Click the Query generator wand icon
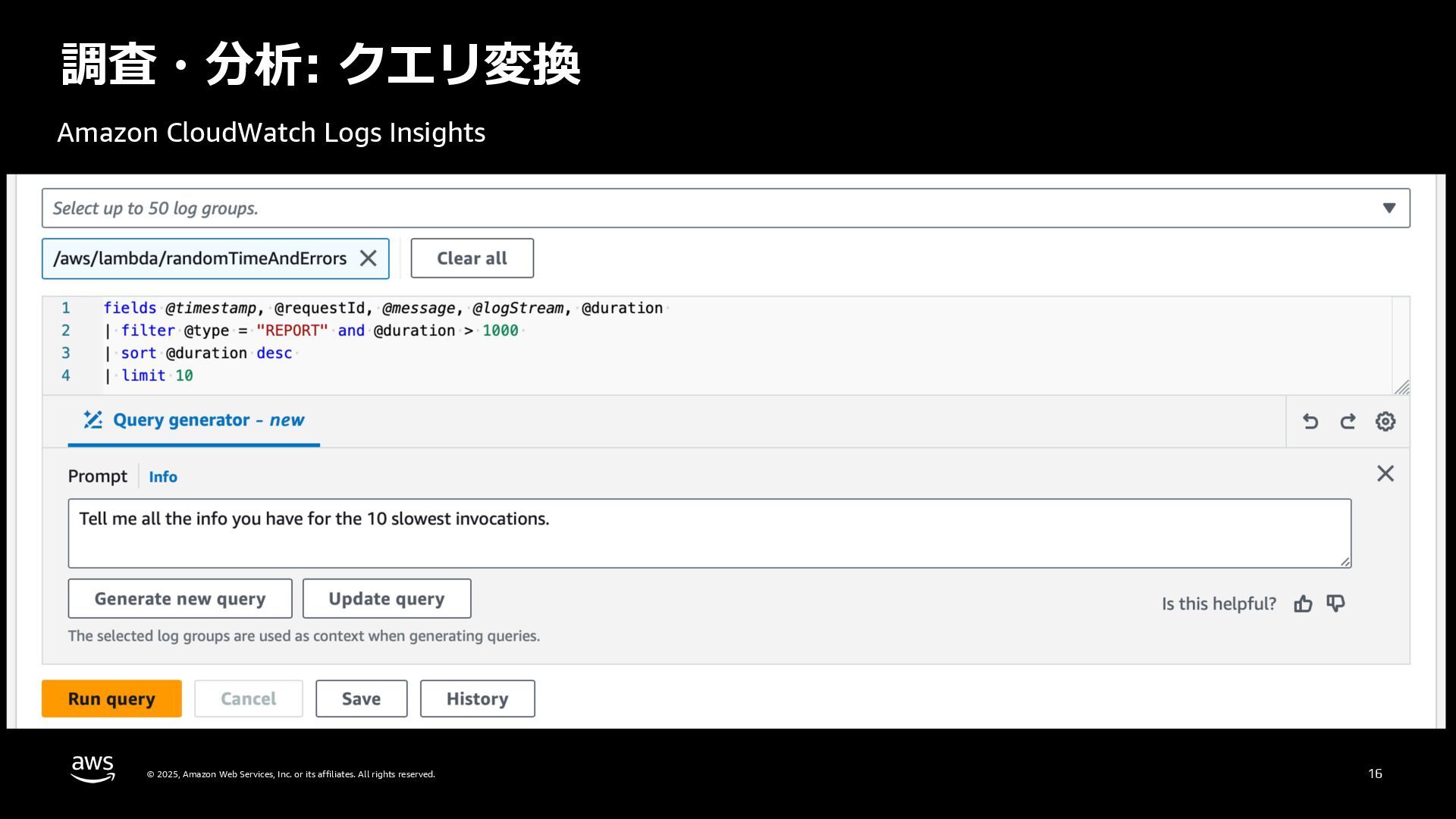This screenshot has height=819, width=1456. point(93,420)
